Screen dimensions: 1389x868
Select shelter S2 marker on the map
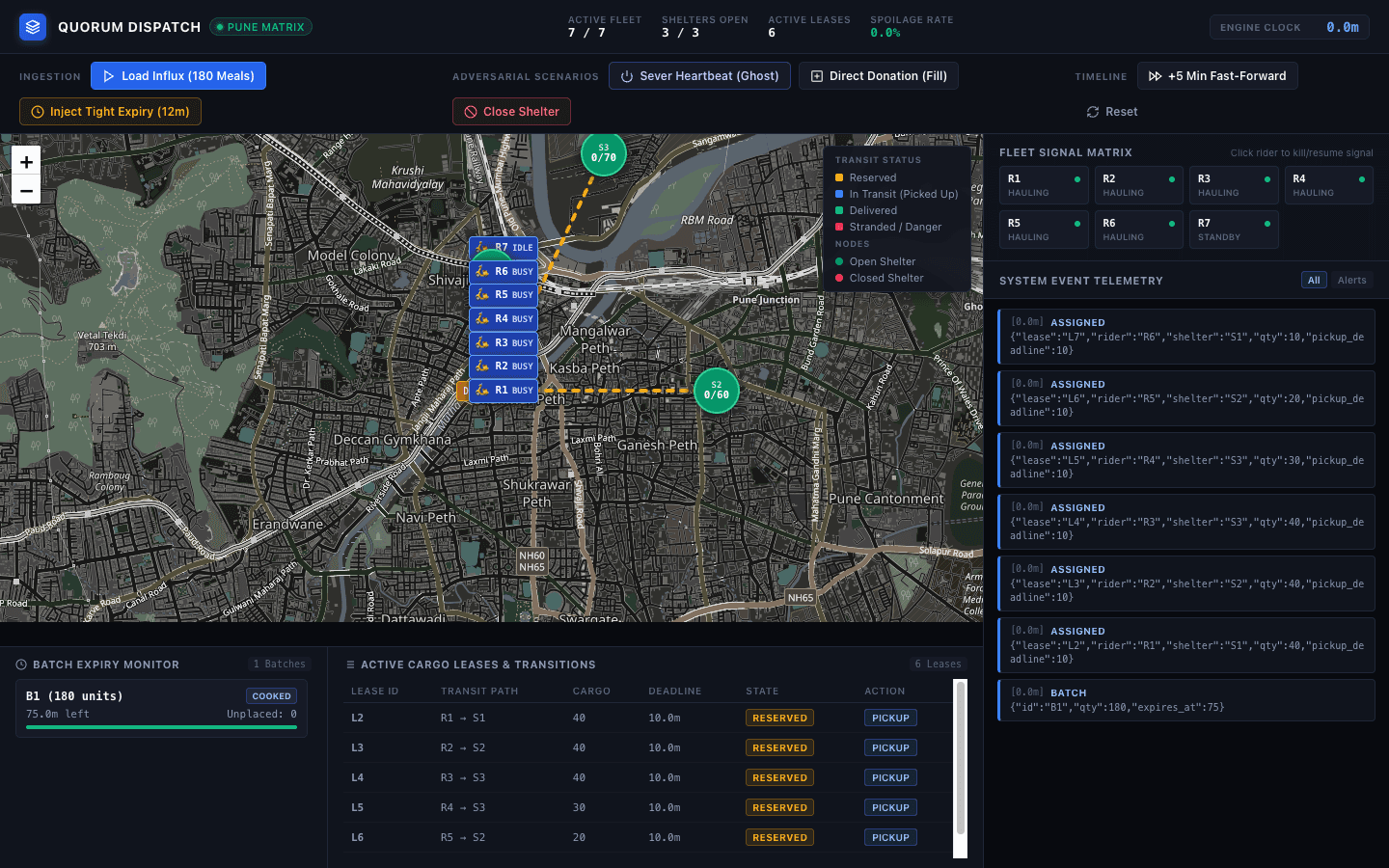[717, 391]
